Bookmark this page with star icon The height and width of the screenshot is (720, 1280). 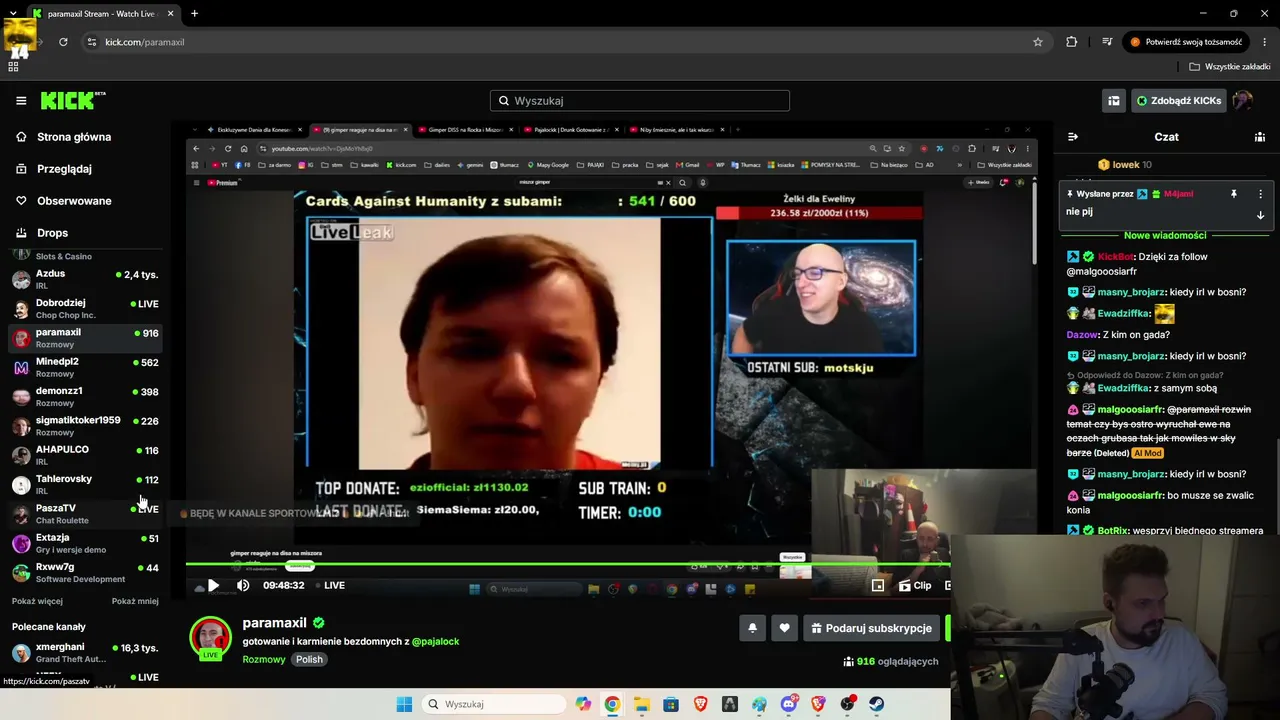[x=1038, y=42]
